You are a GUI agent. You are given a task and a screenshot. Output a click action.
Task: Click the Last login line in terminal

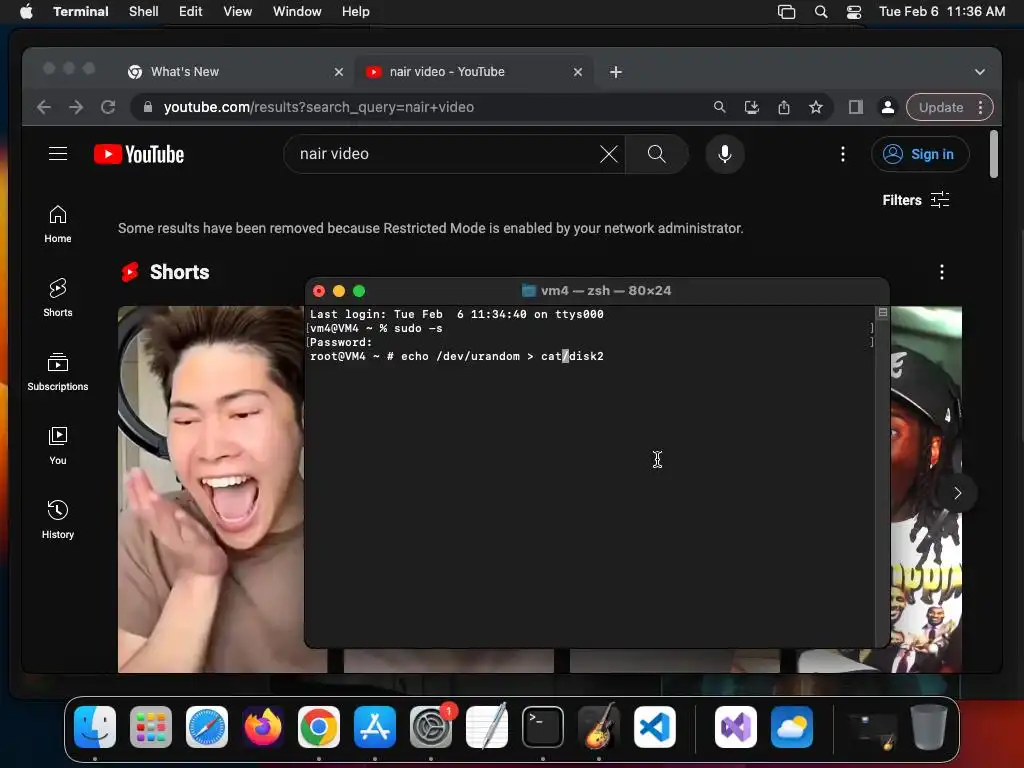point(456,314)
